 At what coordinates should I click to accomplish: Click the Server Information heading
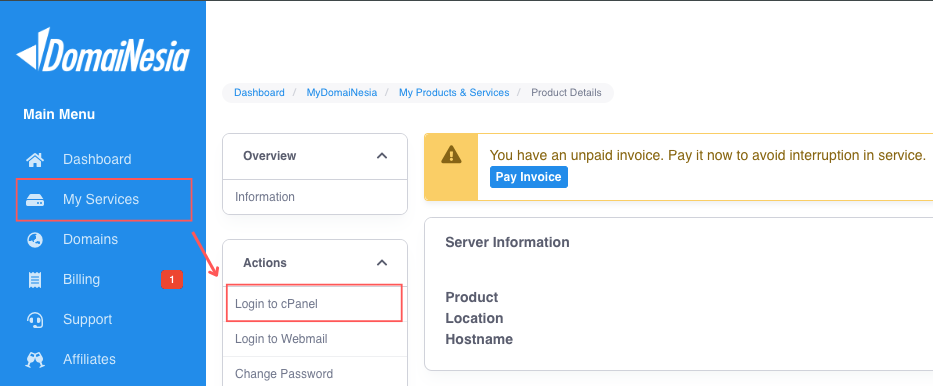click(x=507, y=242)
